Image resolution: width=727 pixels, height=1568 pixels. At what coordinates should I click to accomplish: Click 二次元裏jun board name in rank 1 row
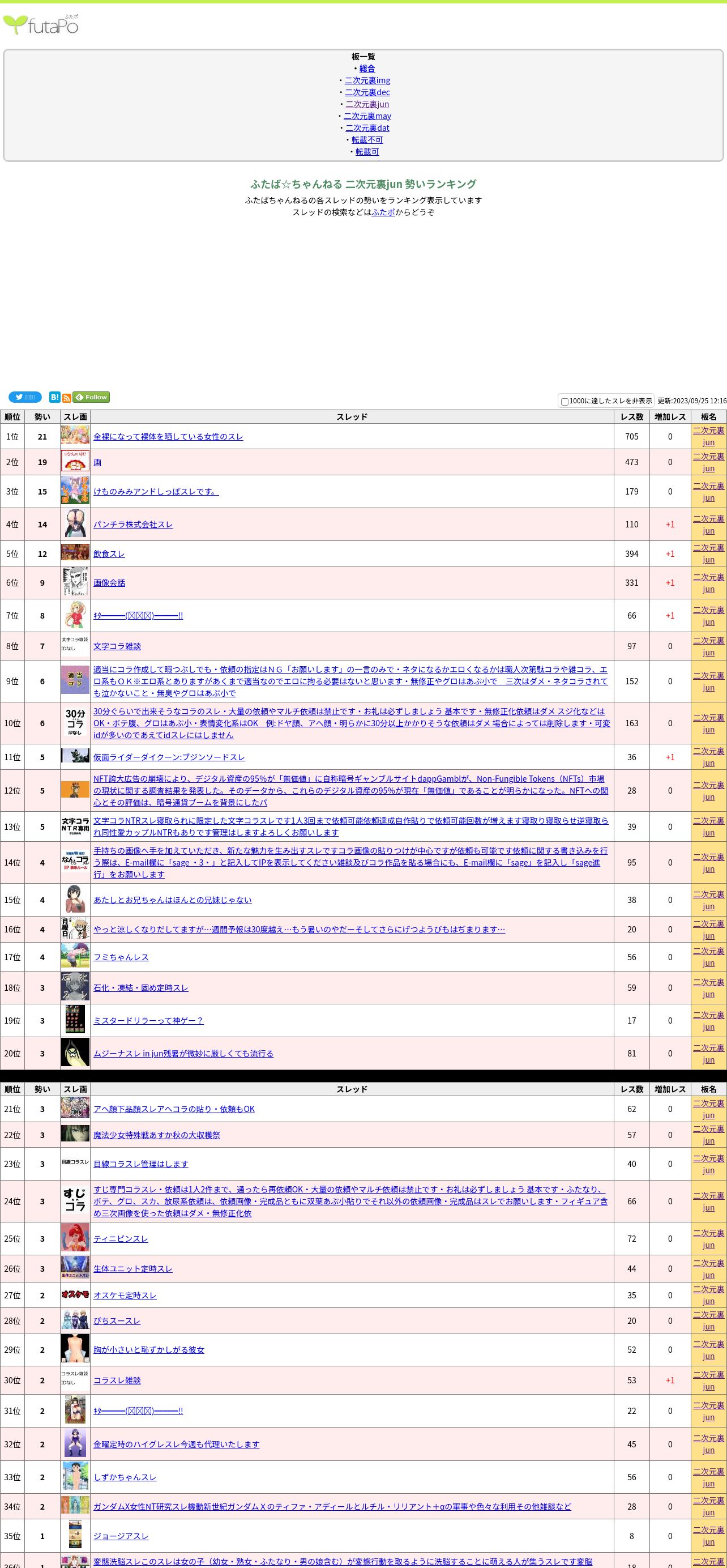click(x=709, y=436)
